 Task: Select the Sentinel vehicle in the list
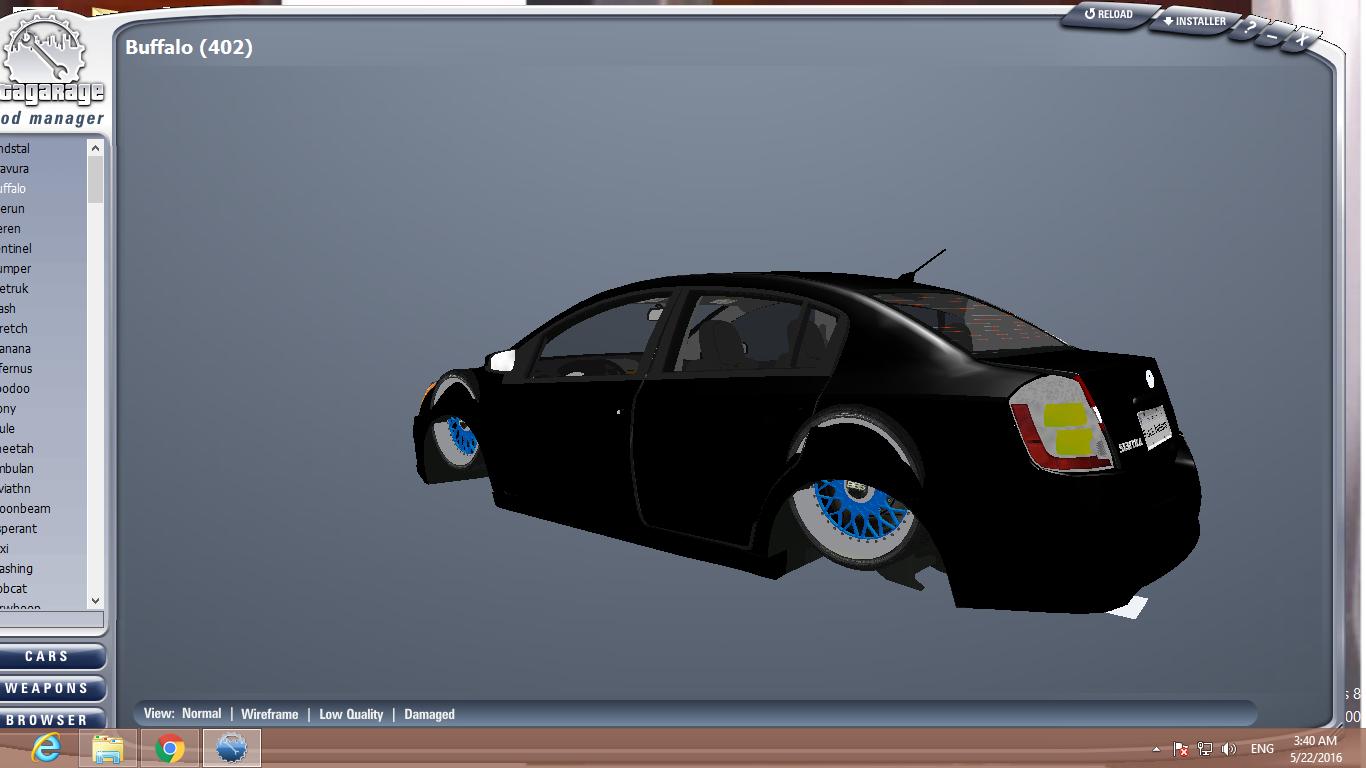(x=43, y=249)
